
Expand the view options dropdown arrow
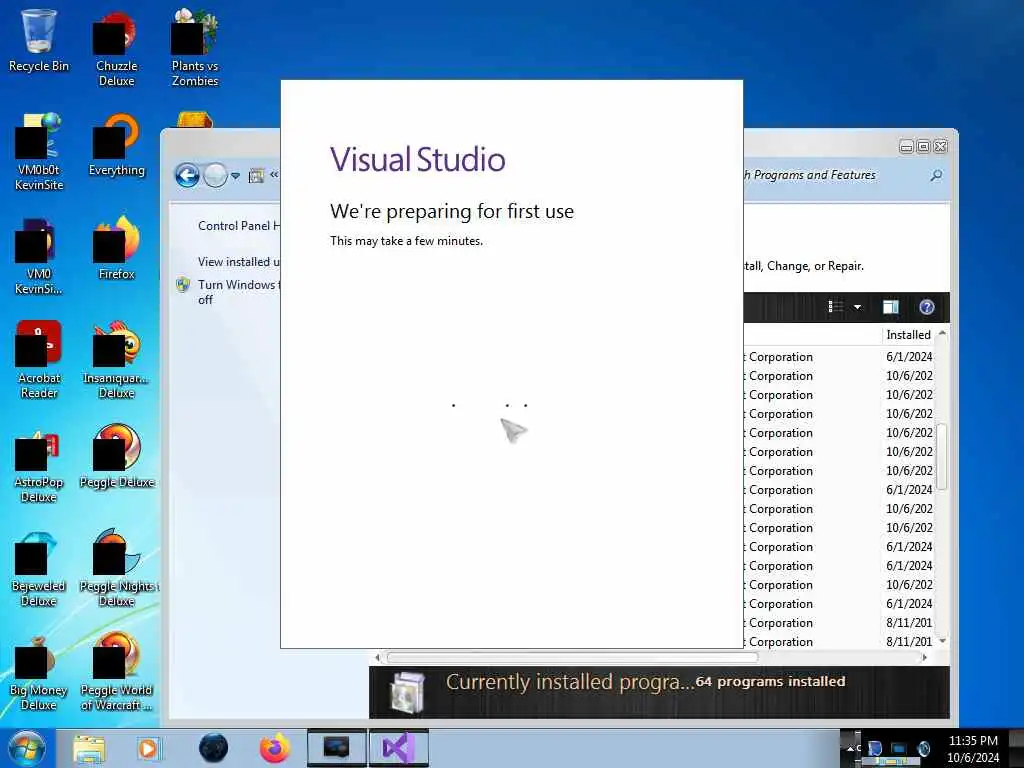tap(857, 307)
